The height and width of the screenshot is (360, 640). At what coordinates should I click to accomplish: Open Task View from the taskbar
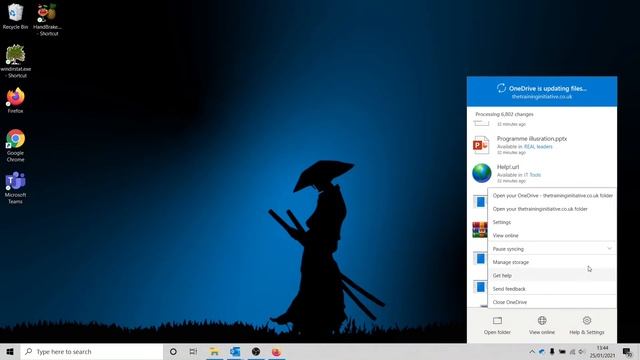point(193,351)
